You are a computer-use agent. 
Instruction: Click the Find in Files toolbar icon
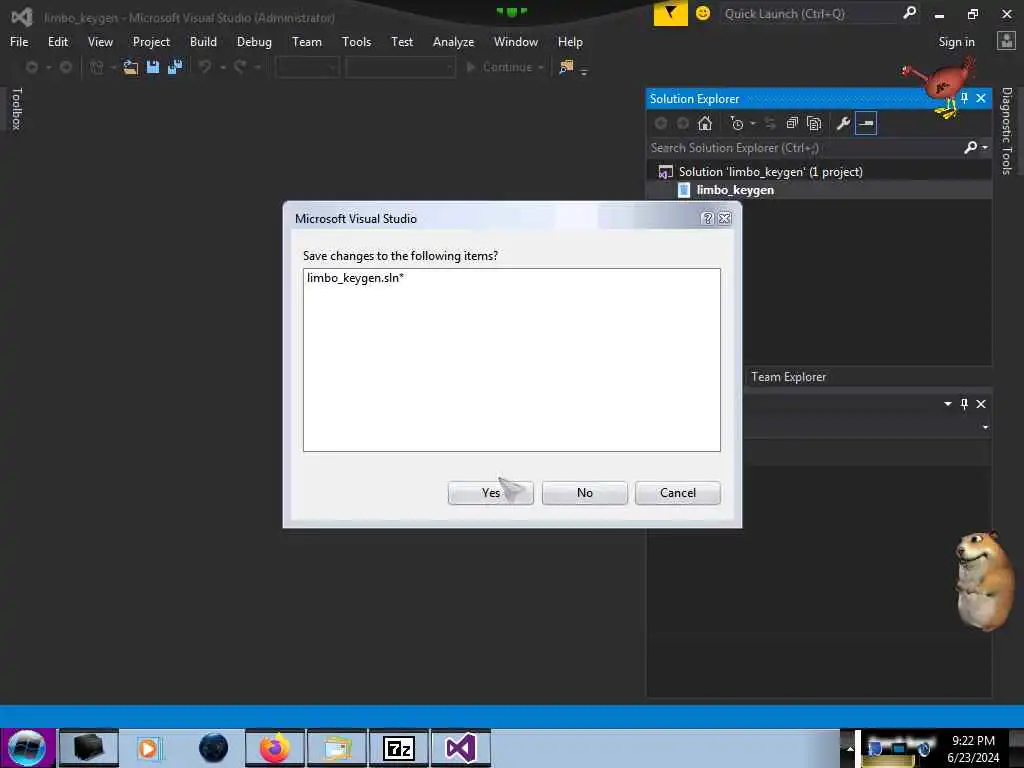(x=566, y=67)
